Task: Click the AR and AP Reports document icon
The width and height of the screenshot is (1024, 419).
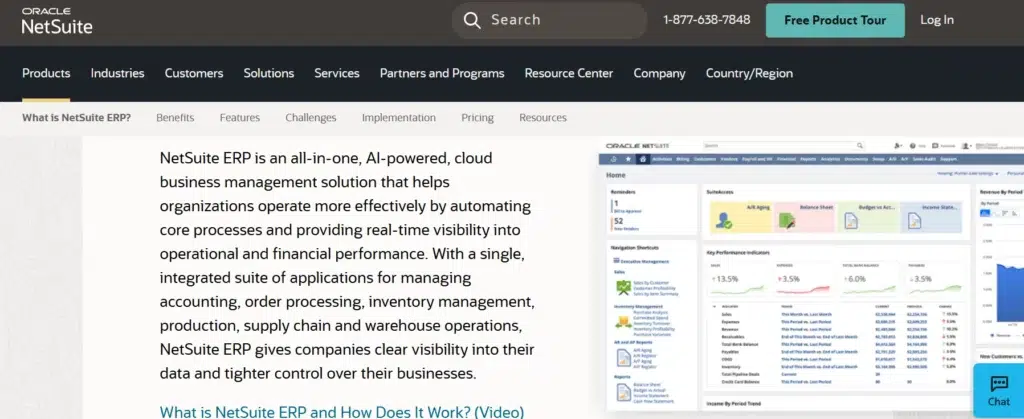Action: [x=624, y=357]
